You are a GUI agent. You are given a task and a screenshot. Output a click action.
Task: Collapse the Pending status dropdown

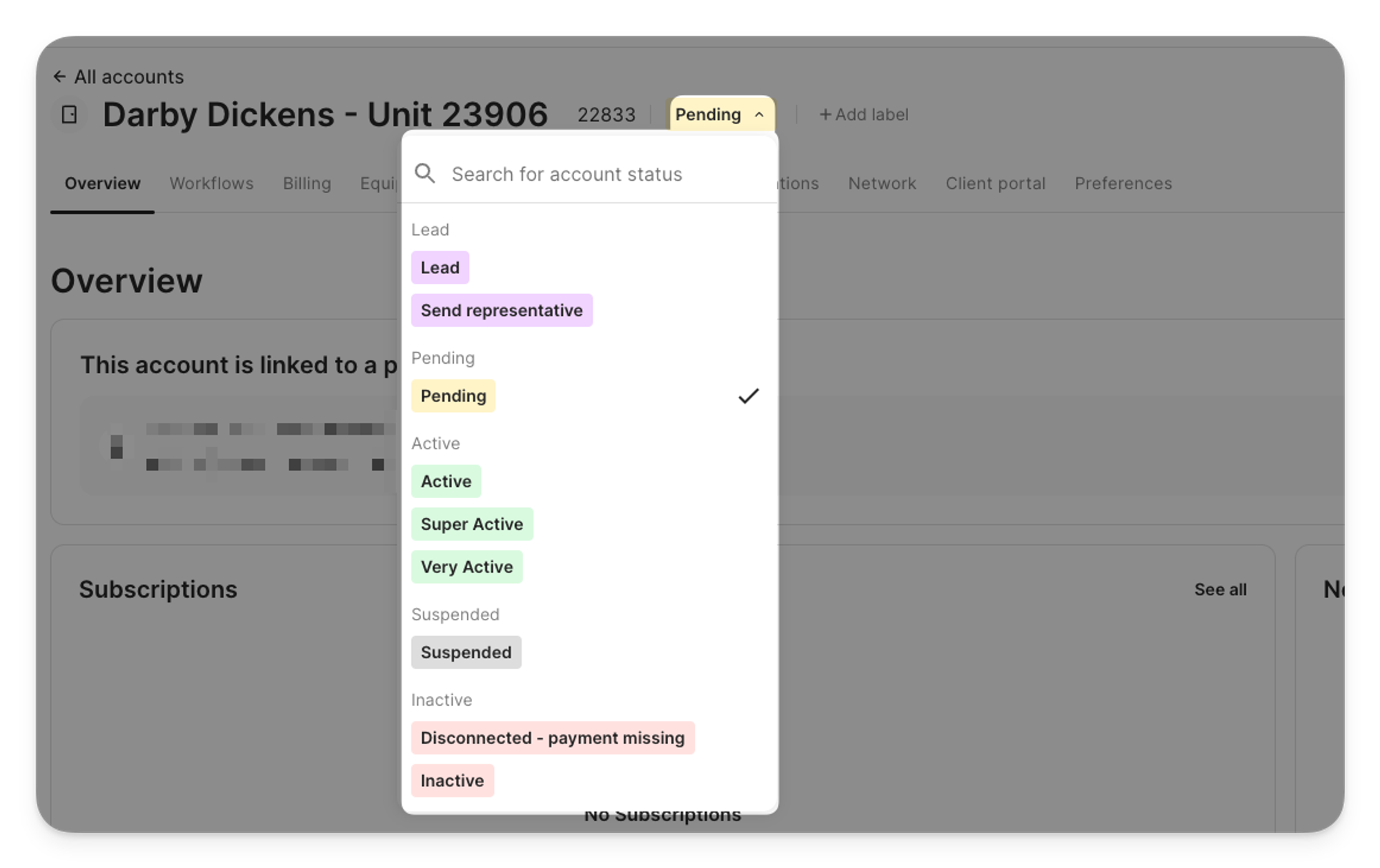click(x=722, y=115)
